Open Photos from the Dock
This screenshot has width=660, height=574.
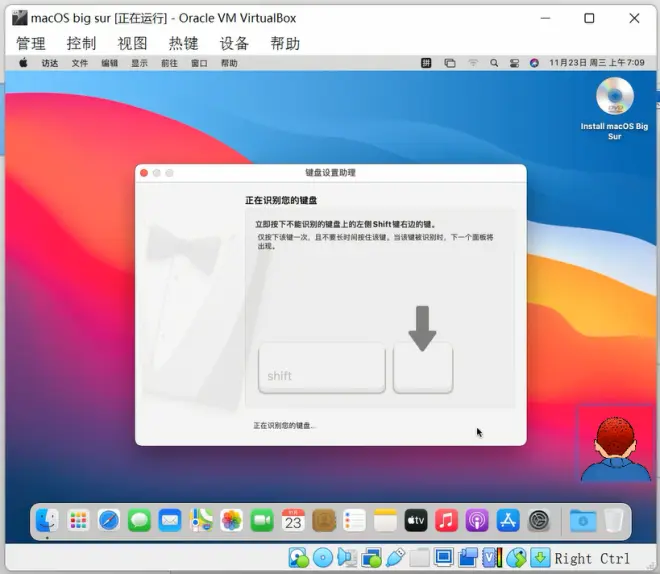232,521
